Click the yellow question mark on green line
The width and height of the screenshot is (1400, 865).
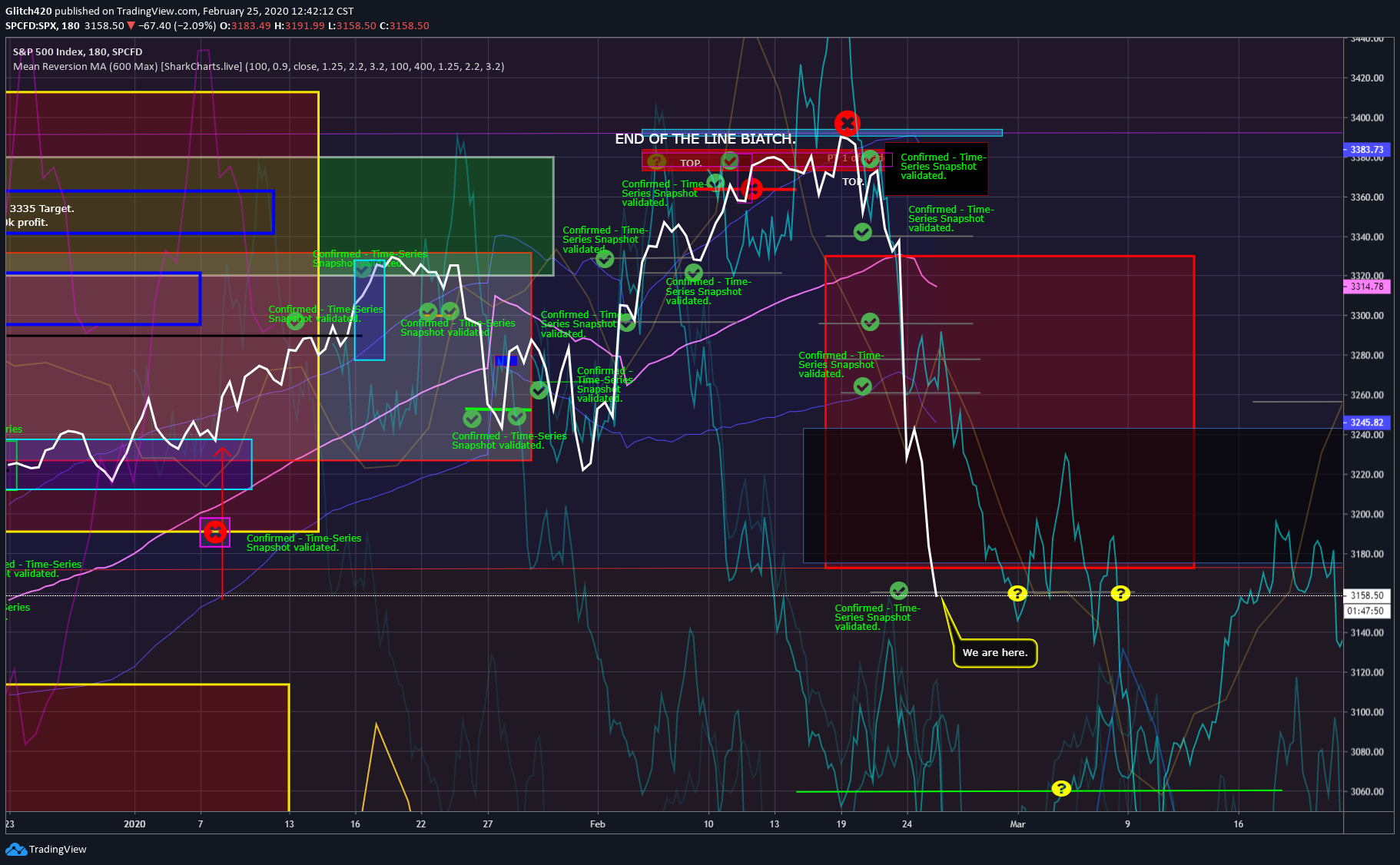coord(1060,788)
